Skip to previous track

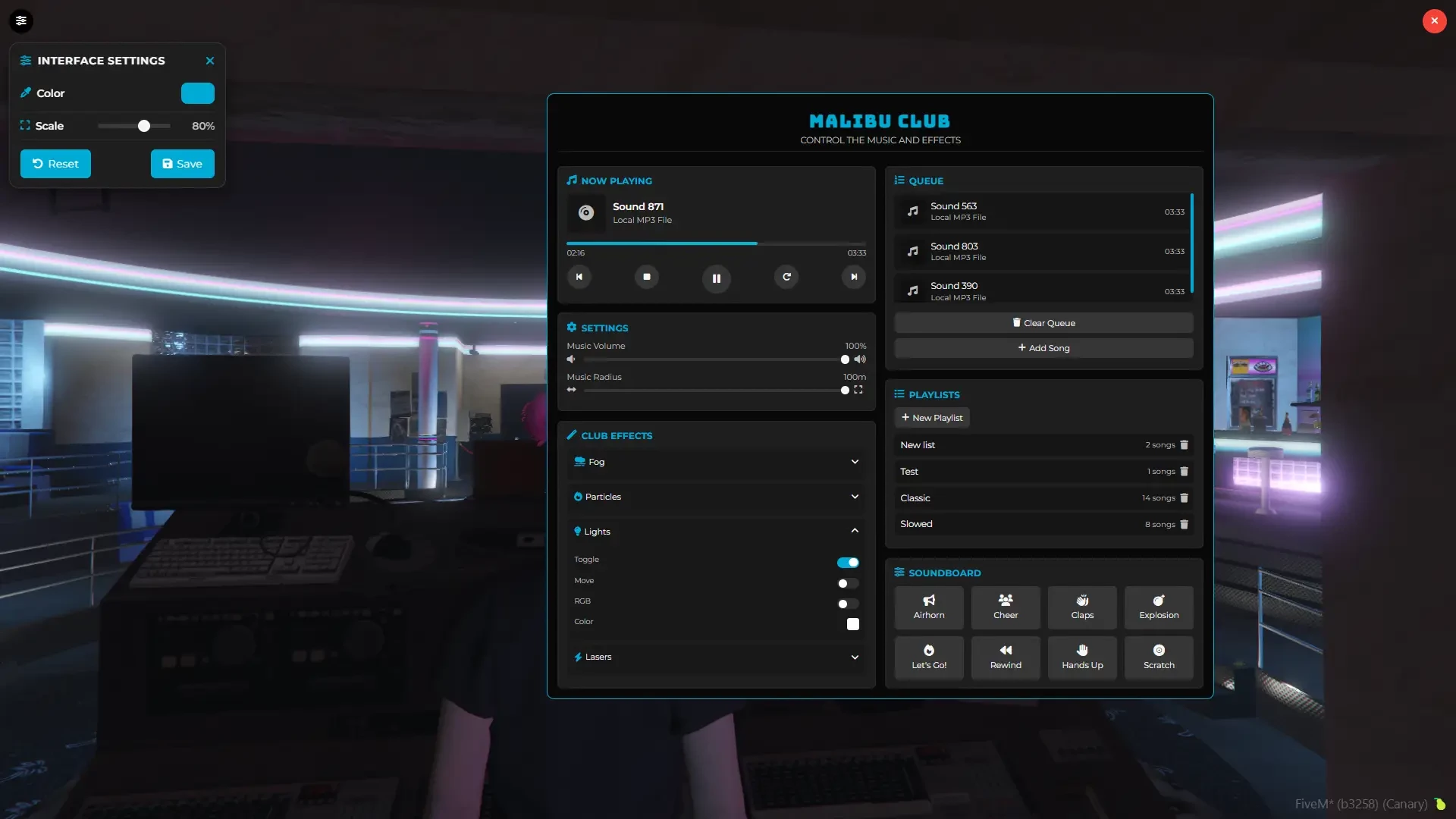click(x=579, y=277)
